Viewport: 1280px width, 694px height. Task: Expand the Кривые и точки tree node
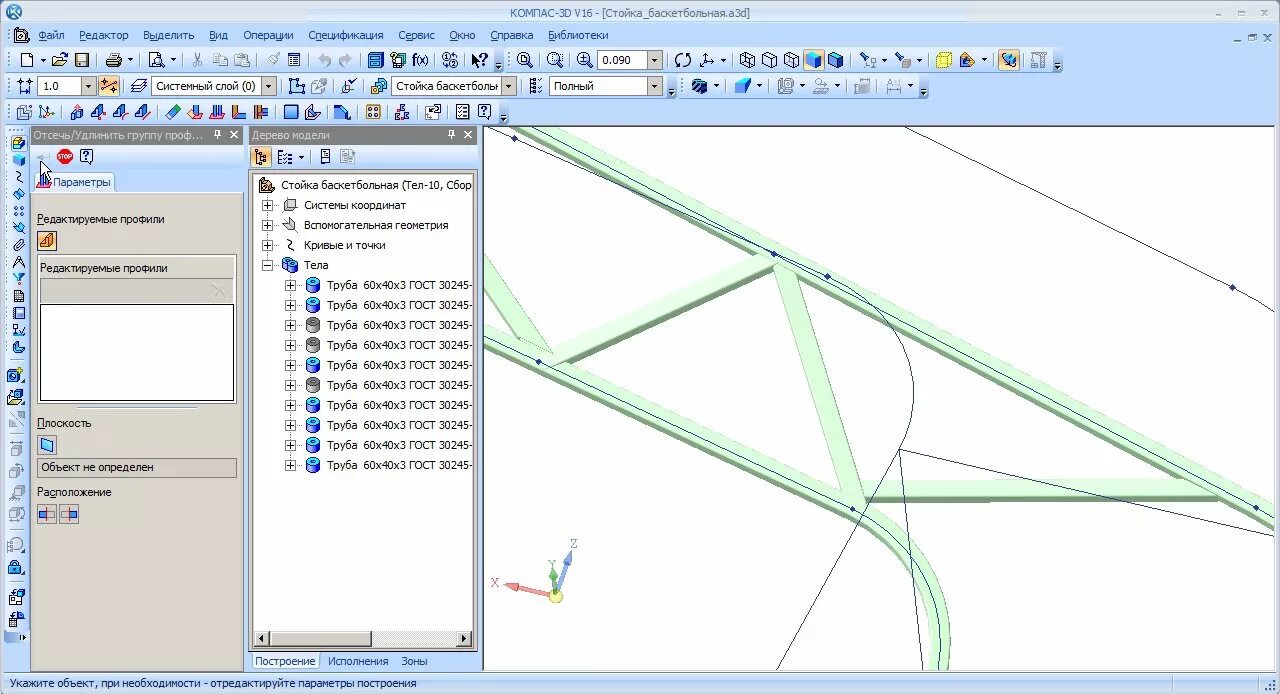click(267, 245)
